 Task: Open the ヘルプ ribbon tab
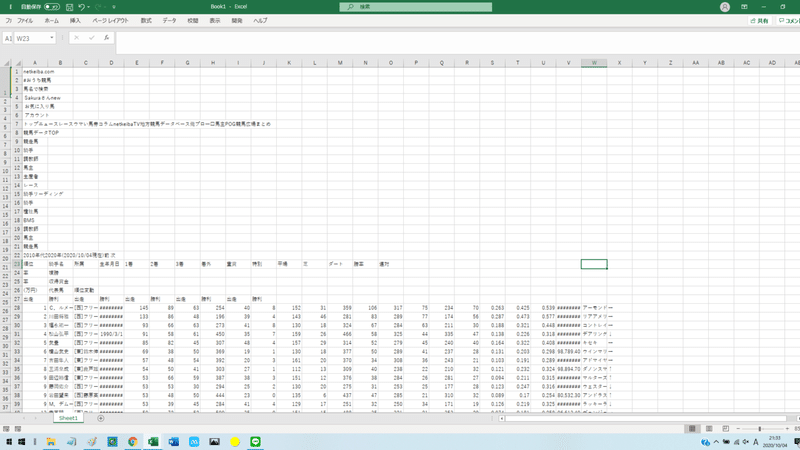click(x=260, y=21)
